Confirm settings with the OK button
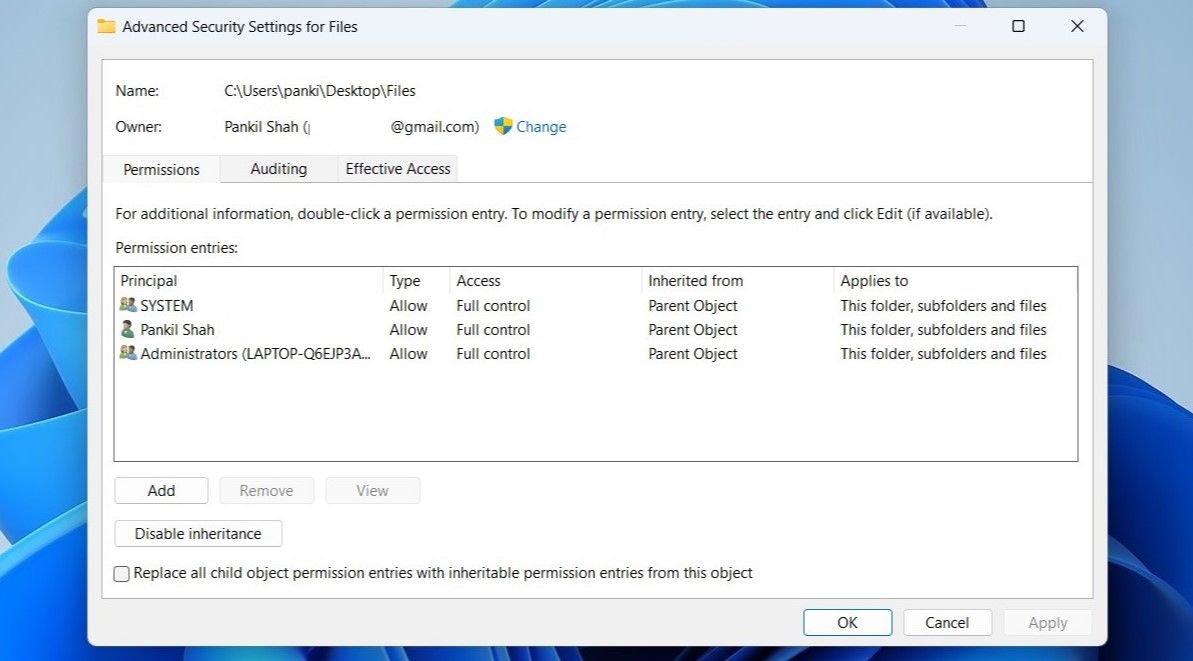The image size is (1193, 661). click(847, 621)
